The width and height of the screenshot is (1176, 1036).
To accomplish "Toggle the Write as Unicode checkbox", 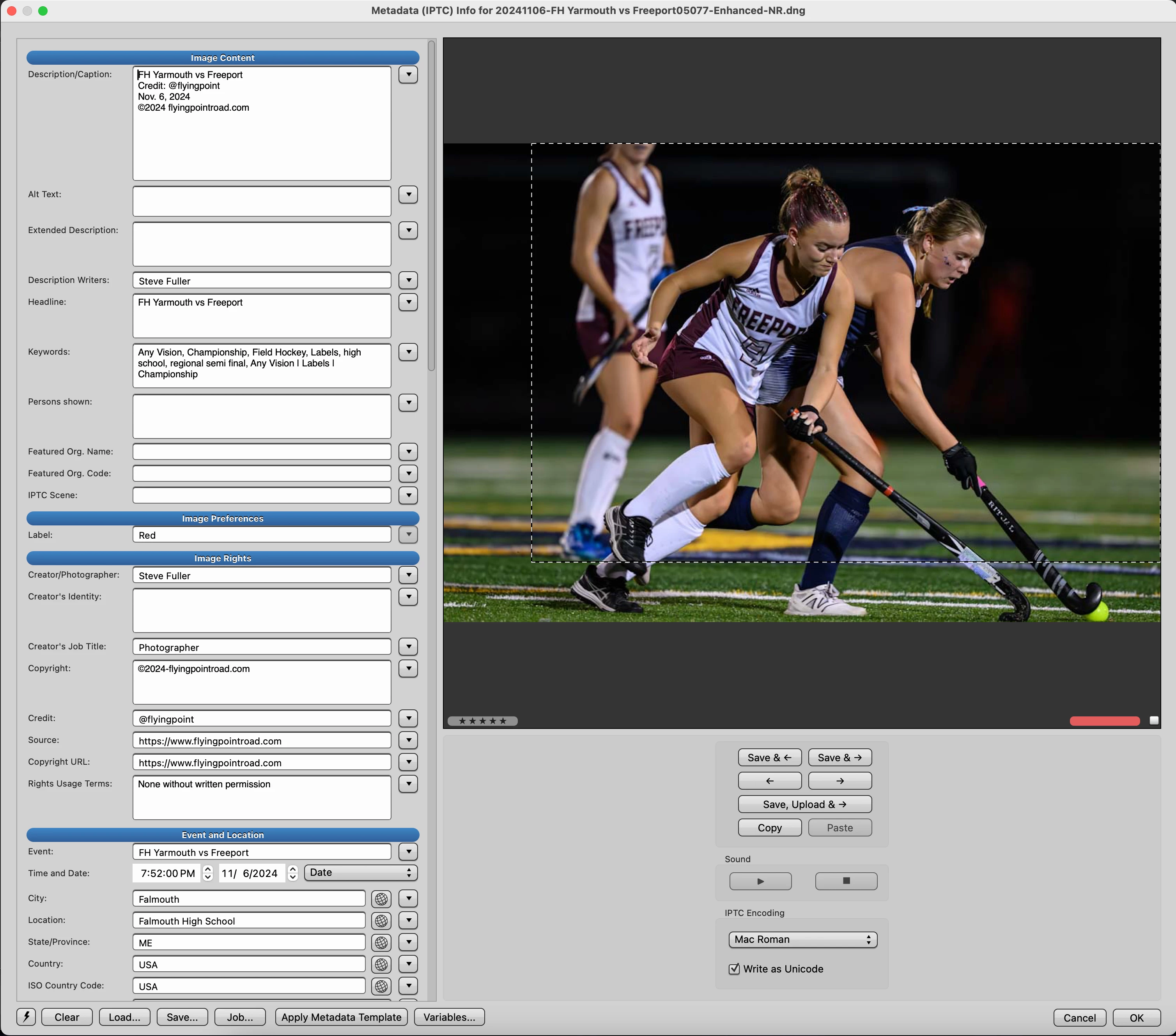I will click(733, 969).
